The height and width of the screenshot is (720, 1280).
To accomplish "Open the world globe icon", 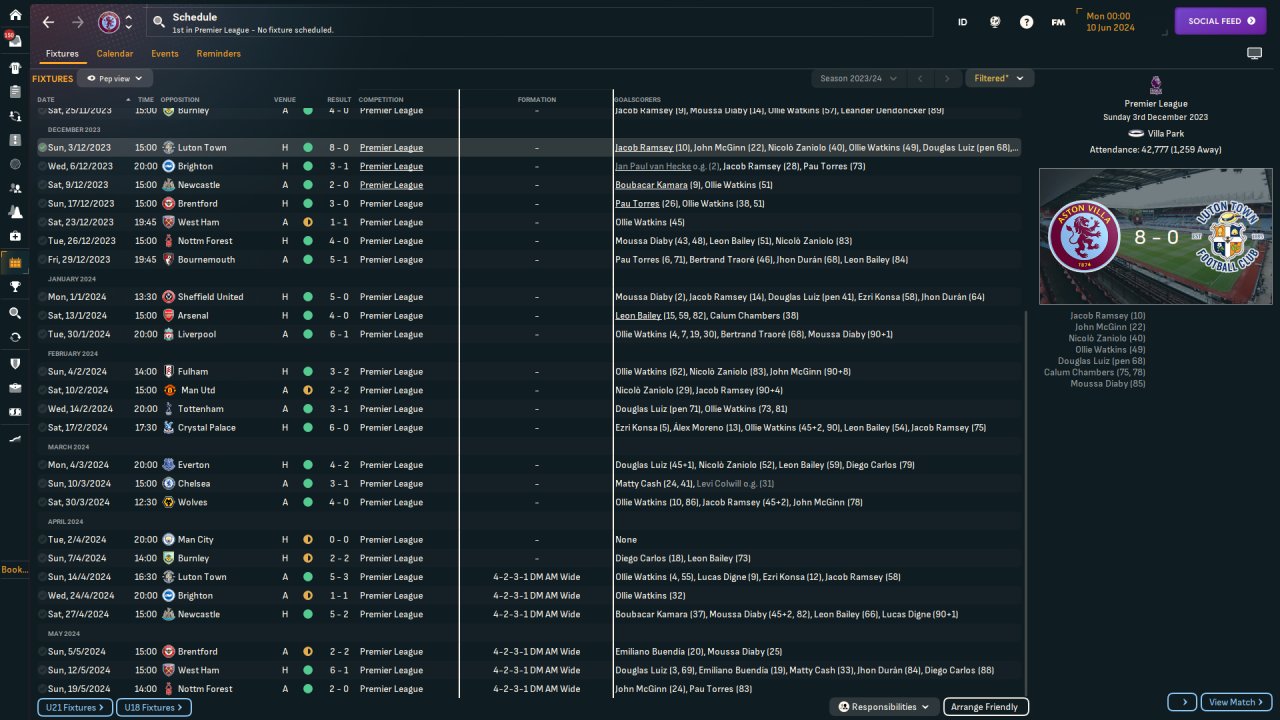I will click(994, 22).
